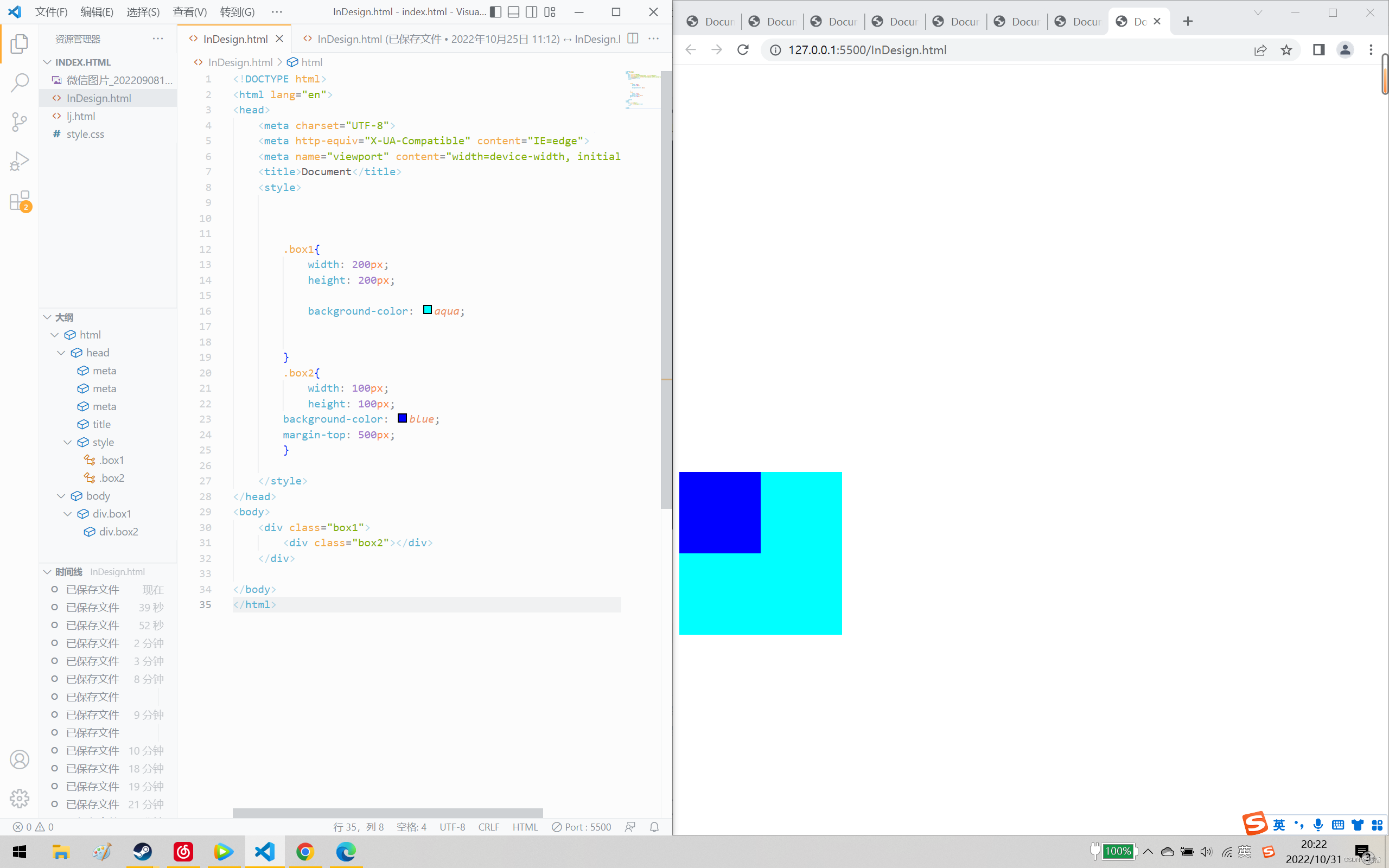Screen dimensions: 1389x868
Task: Change indentation 空格: 4 setting
Action: pyautogui.click(x=411, y=827)
